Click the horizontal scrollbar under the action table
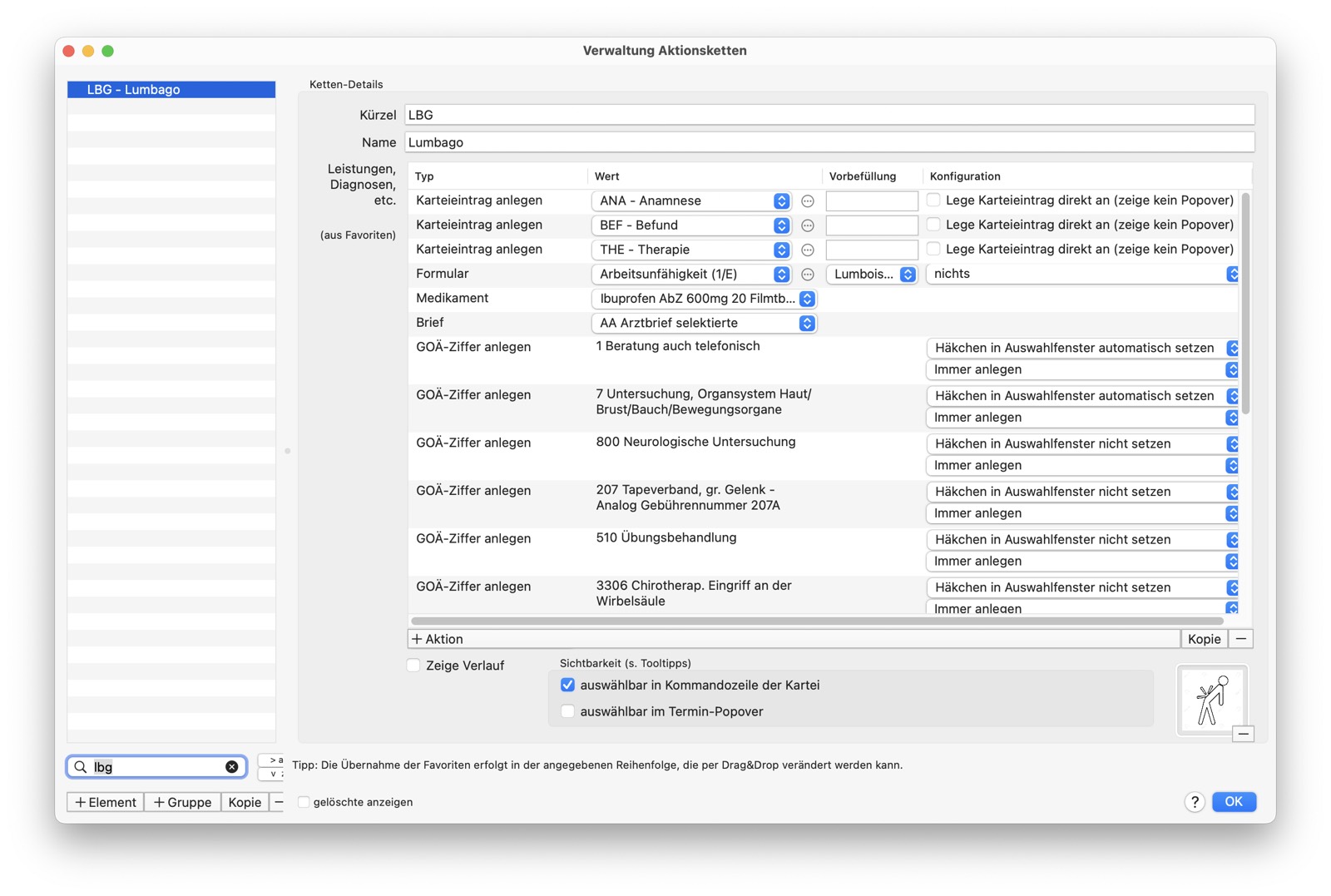The height and width of the screenshot is (896, 1331). coord(817,621)
